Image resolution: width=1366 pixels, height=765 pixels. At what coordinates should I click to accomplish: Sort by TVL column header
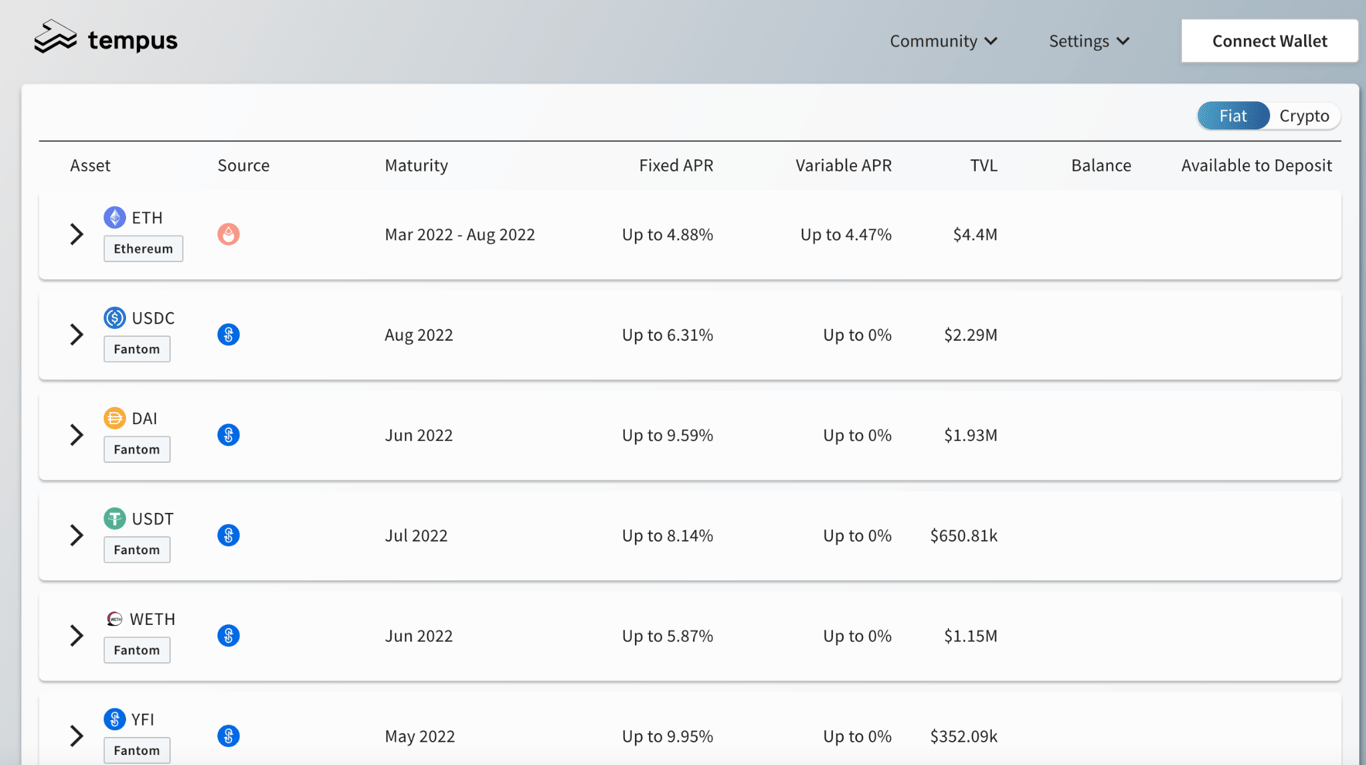(x=983, y=165)
